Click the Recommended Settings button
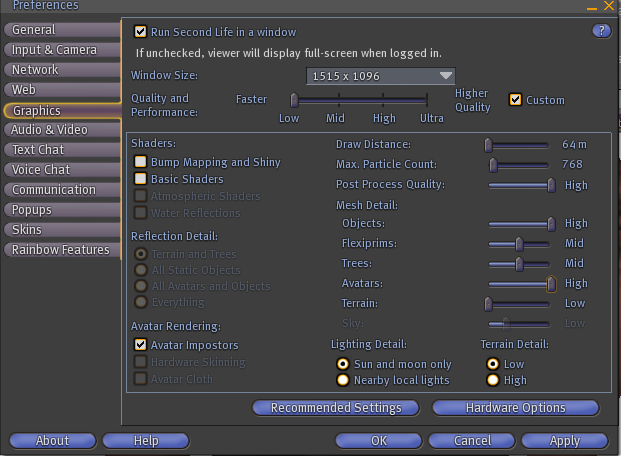The width and height of the screenshot is (621, 456). (336, 408)
